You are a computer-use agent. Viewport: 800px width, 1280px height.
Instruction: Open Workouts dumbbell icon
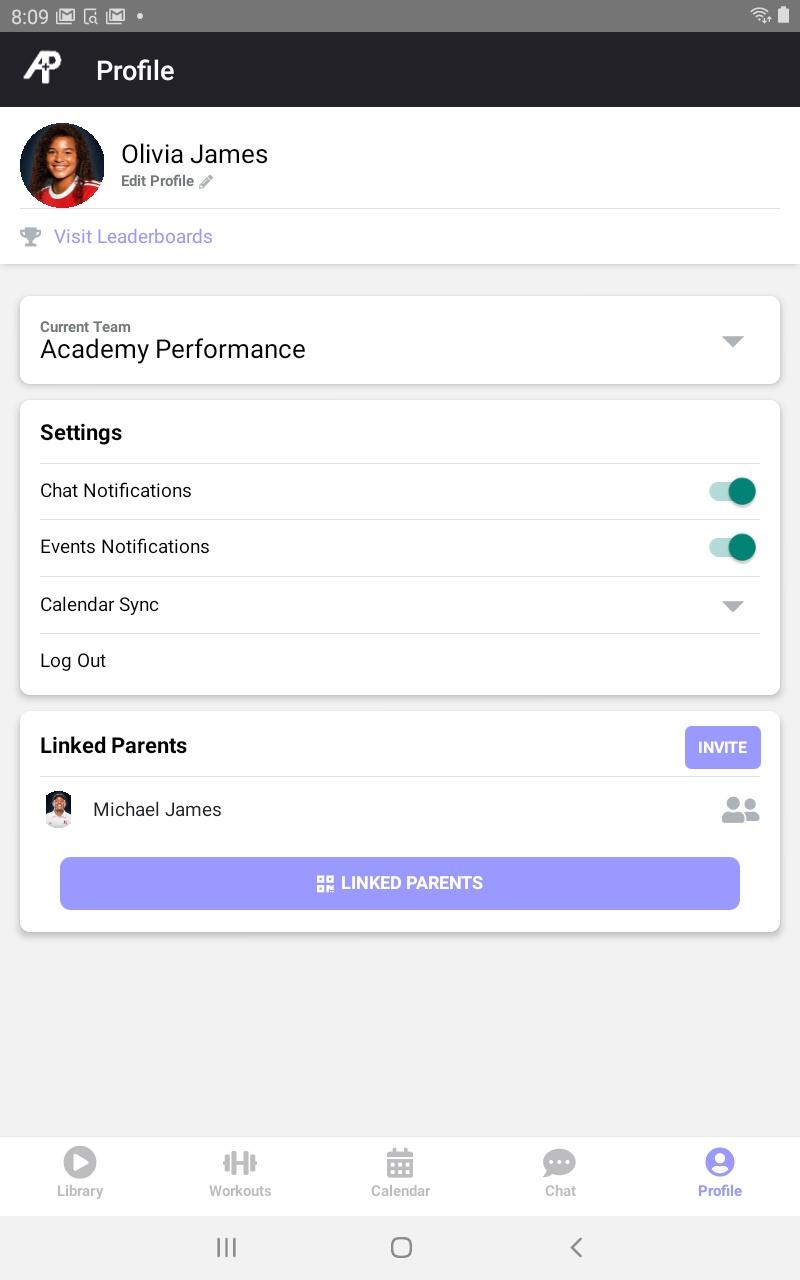(240, 1162)
